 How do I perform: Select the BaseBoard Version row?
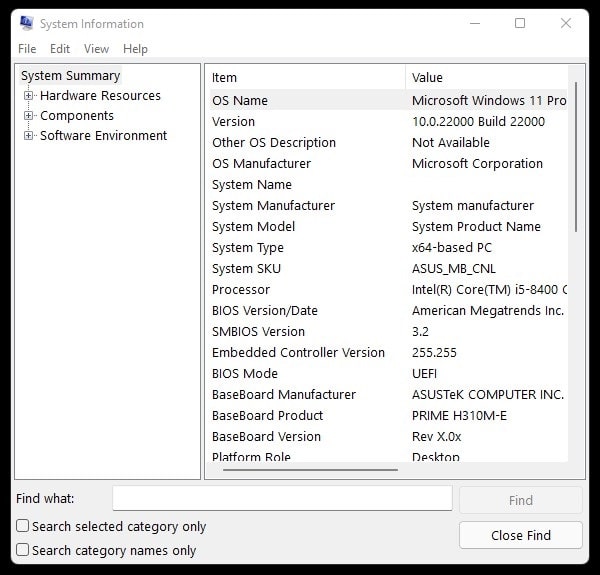[388, 437]
